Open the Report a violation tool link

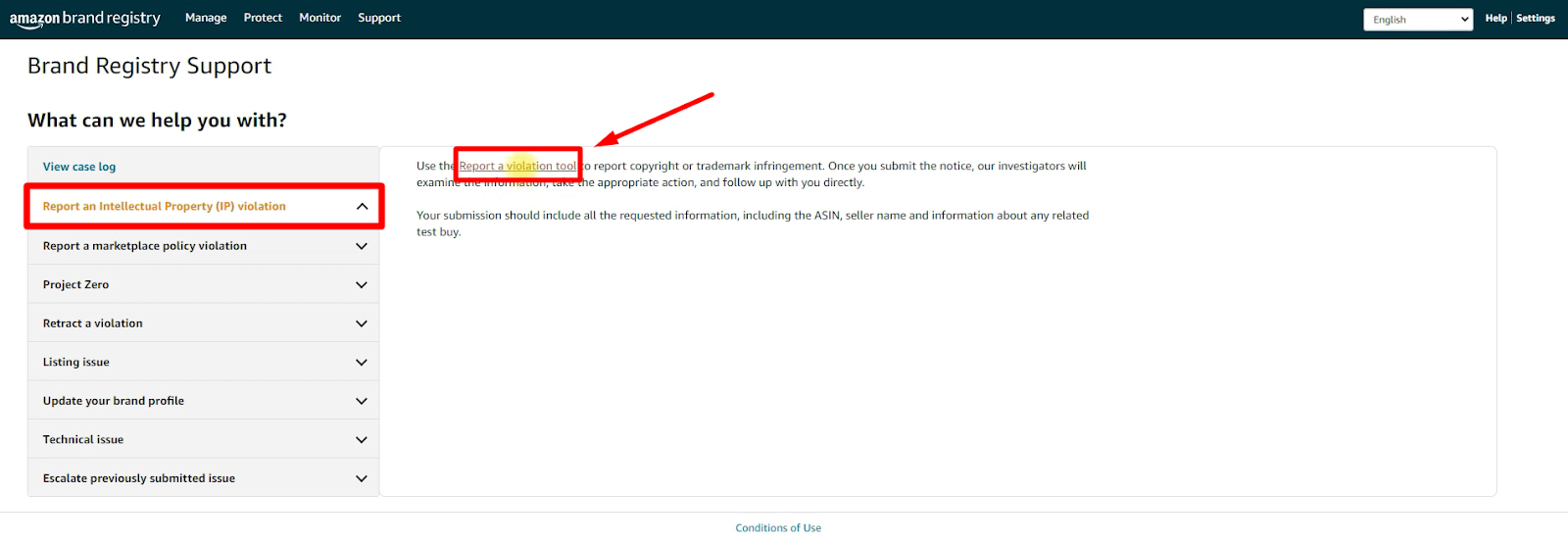(x=517, y=166)
